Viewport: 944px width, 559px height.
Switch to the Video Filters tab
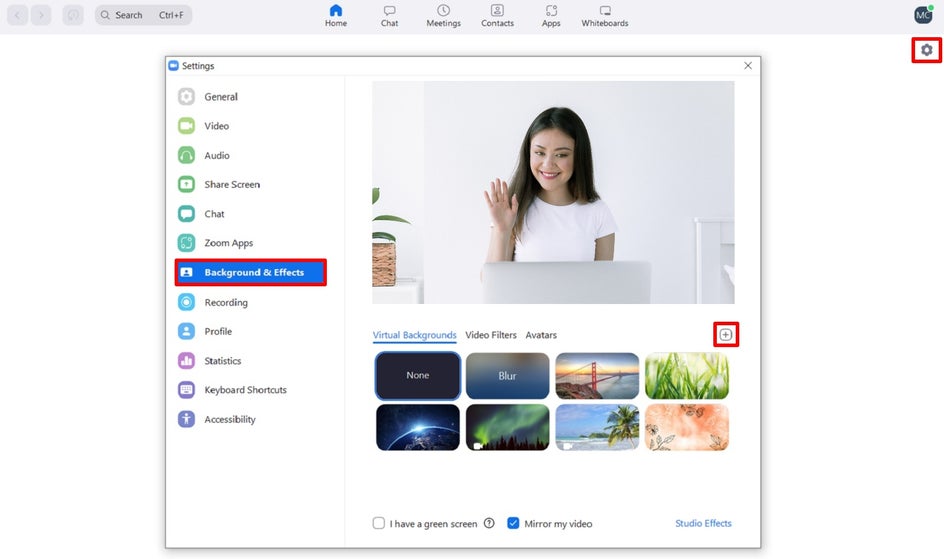click(x=491, y=335)
